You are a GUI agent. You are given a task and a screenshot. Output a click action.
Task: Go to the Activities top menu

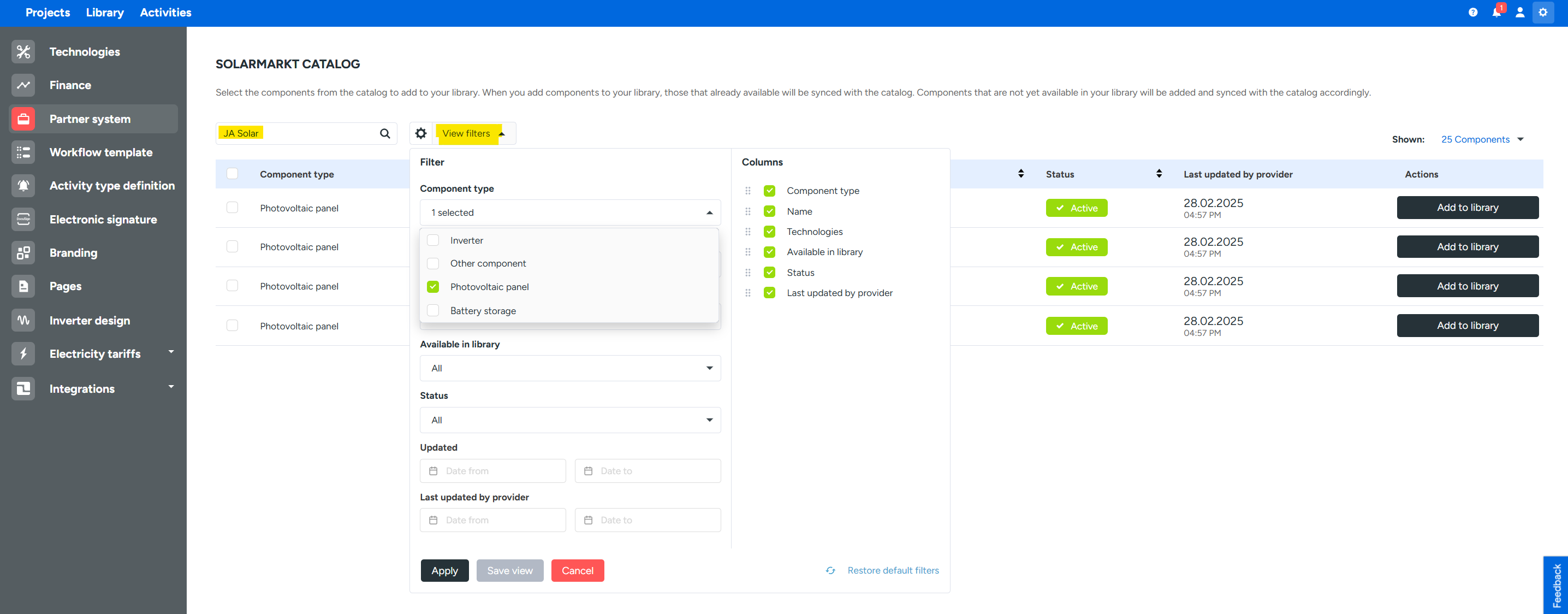[x=165, y=12]
